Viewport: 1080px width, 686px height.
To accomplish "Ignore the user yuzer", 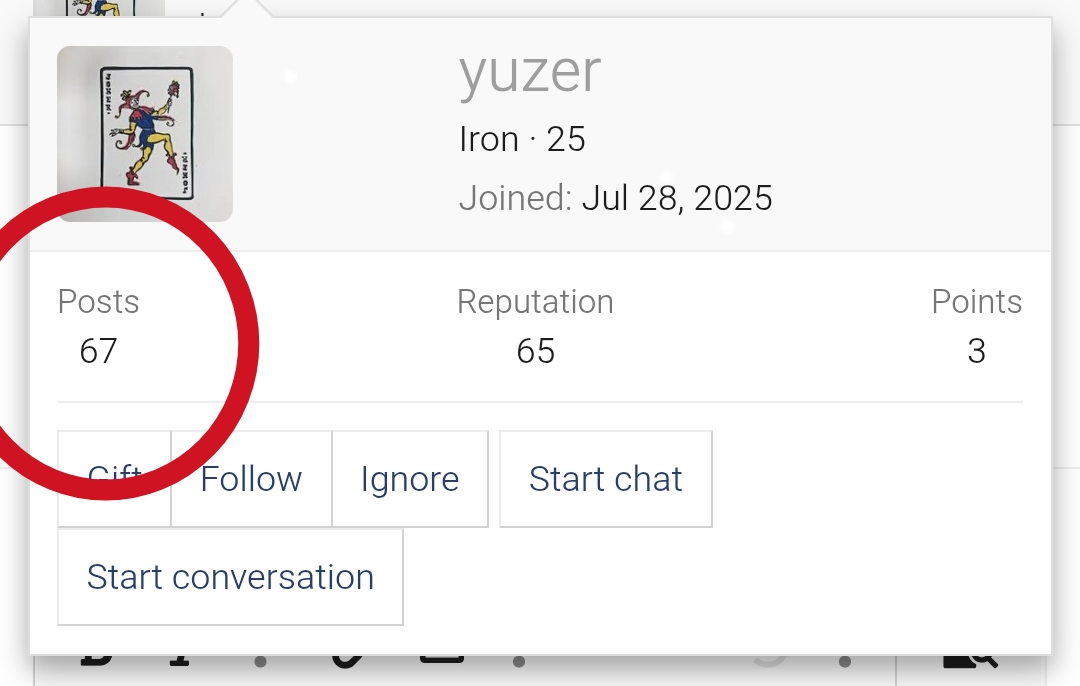I will [410, 479].
